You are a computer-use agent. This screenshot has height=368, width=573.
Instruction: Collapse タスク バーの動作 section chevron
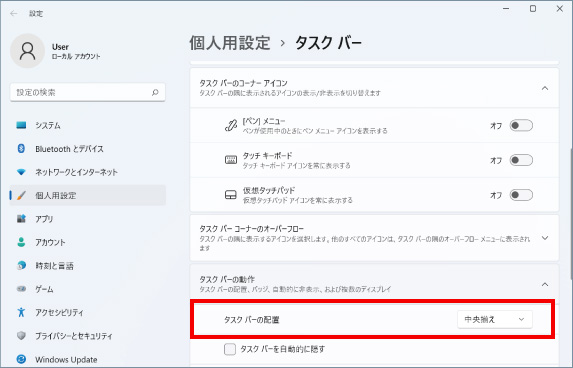545,284
